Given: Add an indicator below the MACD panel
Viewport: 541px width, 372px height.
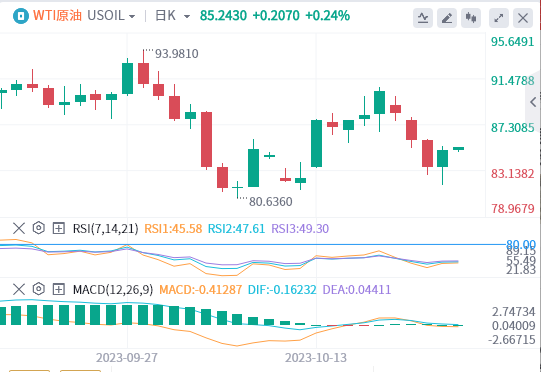Looking at the screenshot, I should click(59, 289).
